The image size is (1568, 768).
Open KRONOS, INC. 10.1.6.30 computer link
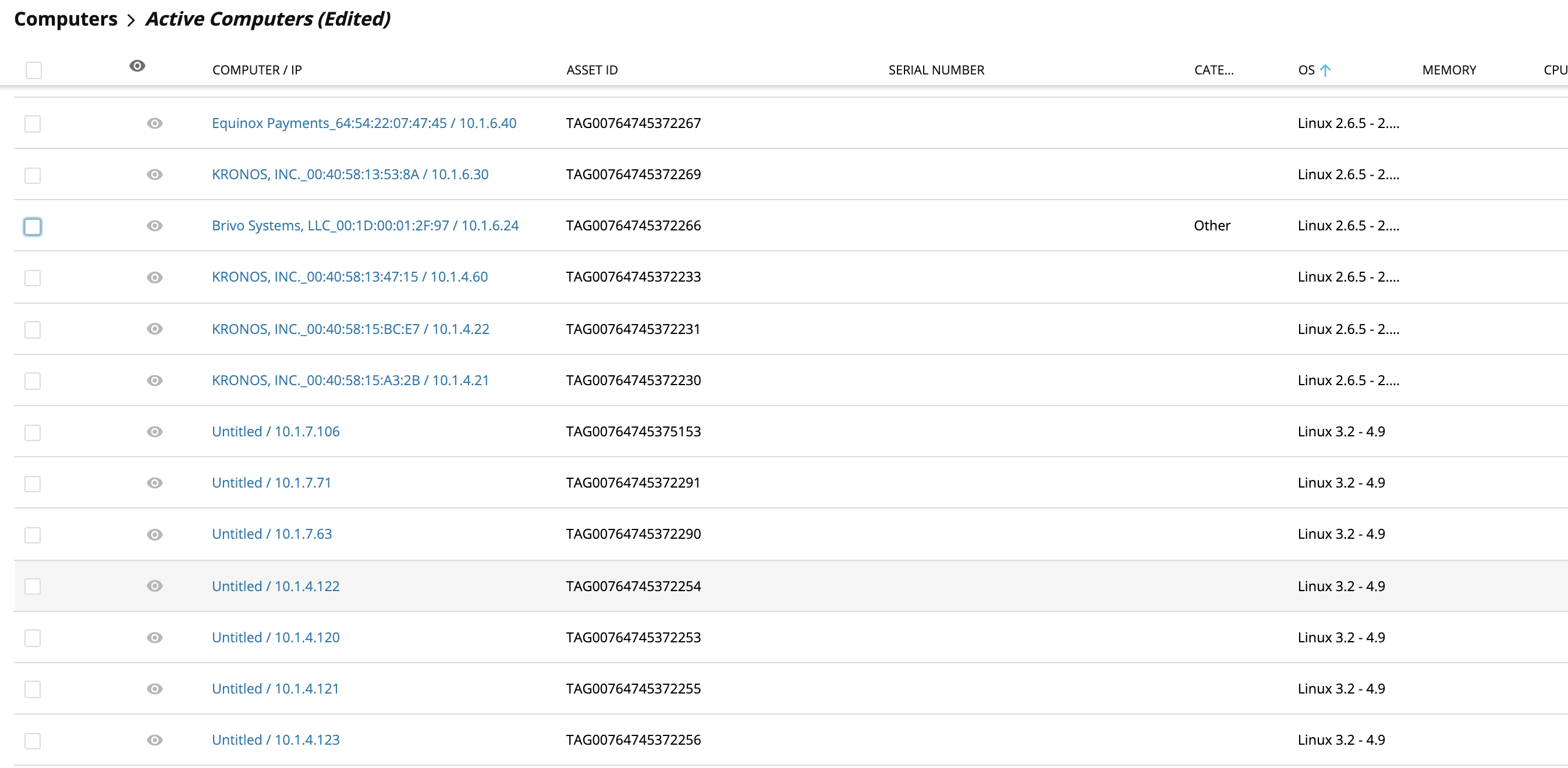(x=350, y=175)
